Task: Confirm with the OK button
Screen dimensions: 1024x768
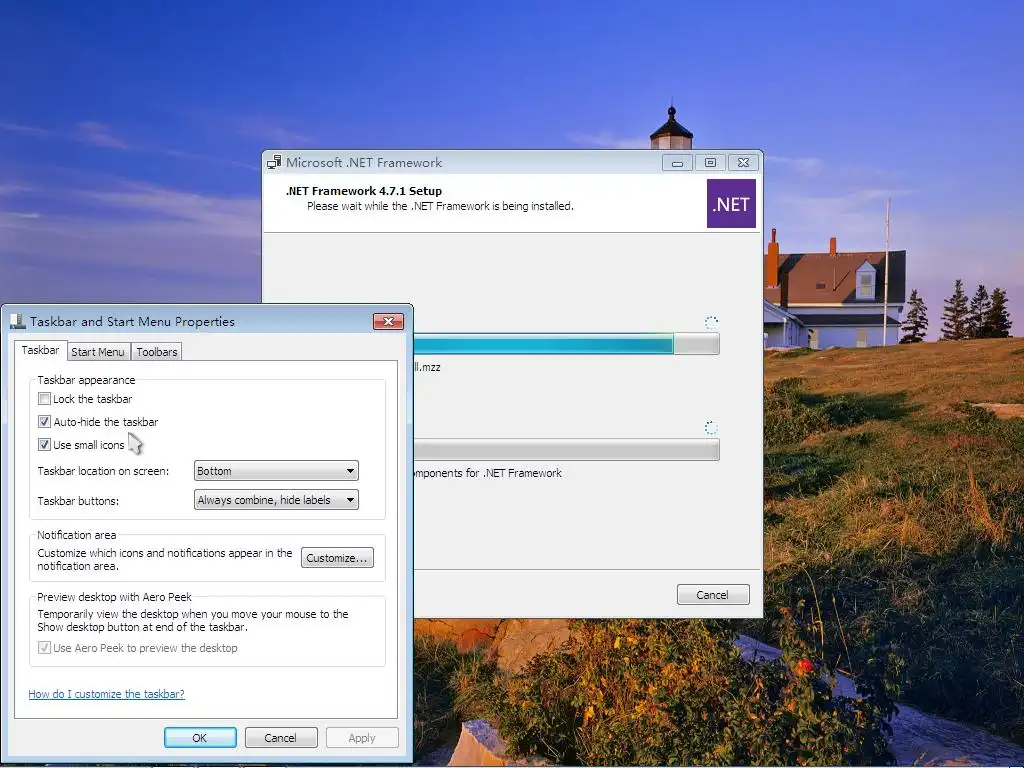Action: point(200,738)
